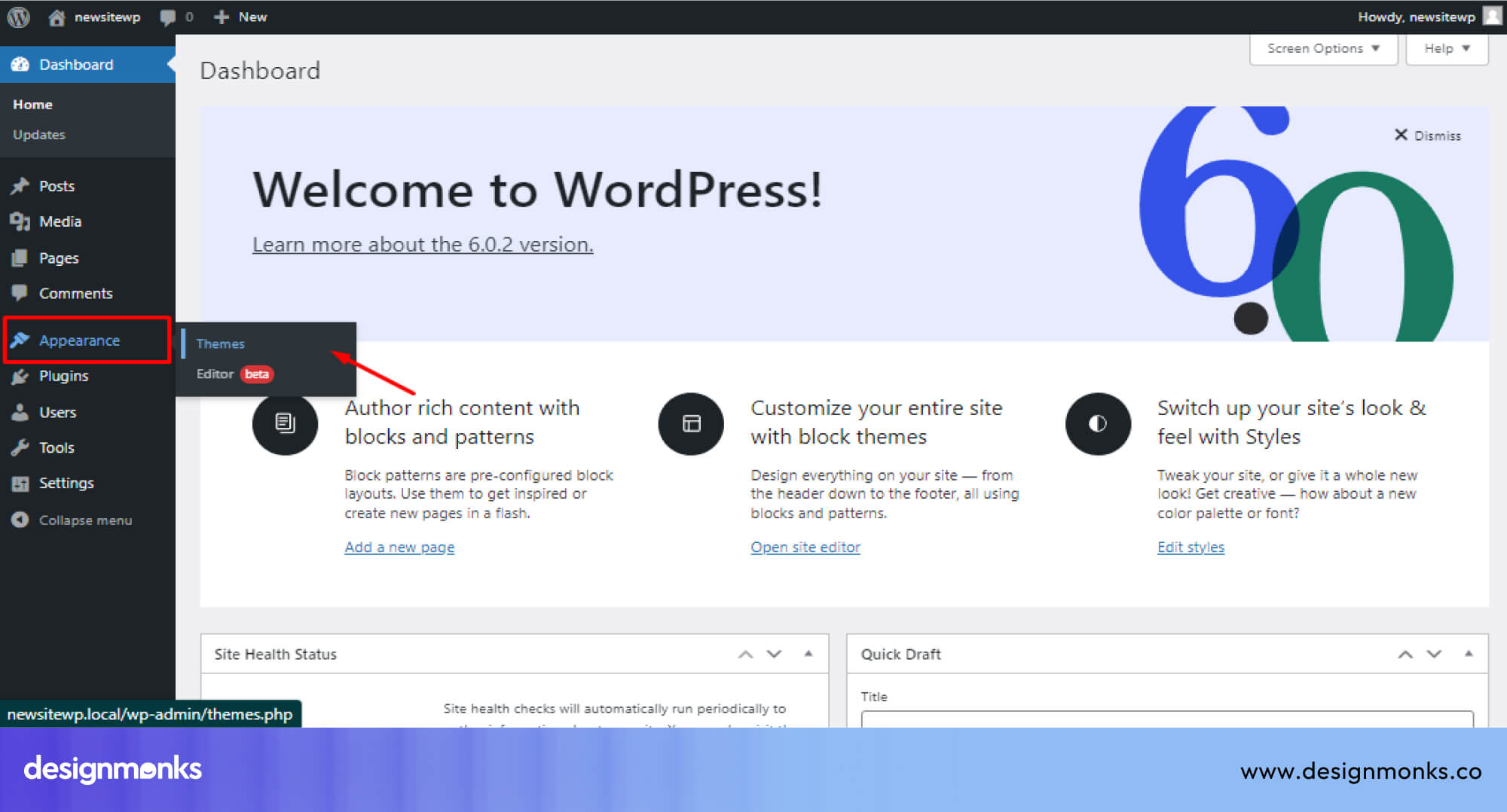Screen dimensions: 1507x812
Task: Toggle Quick Draft panel collapse
Action: [x=1469, y=654]
